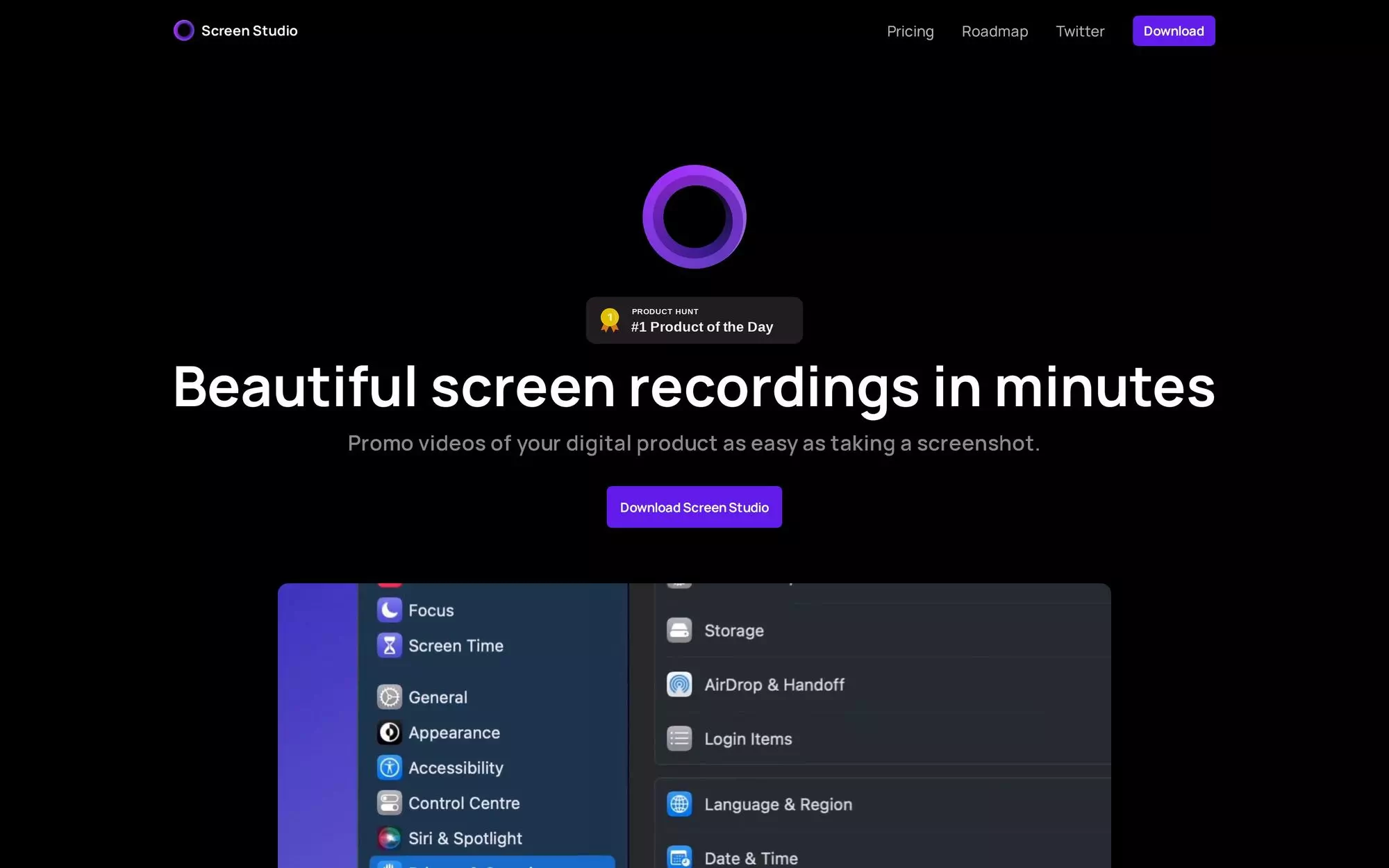The width and height of the screenshot is (1389, 868).
Task: Select General text in the sidebar
Action: click(438, 697)
